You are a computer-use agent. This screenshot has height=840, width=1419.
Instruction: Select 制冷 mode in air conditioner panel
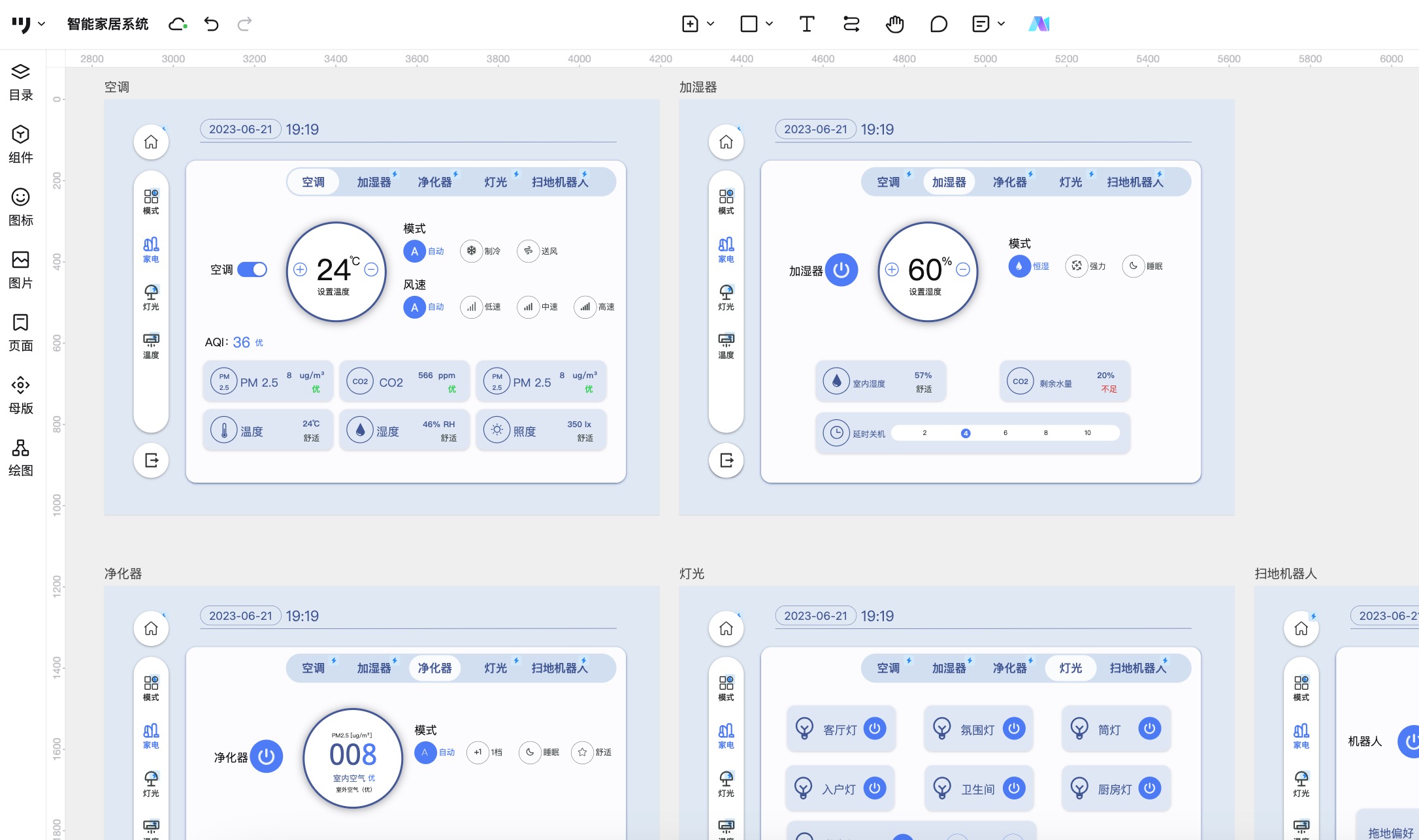click(471, 251)
